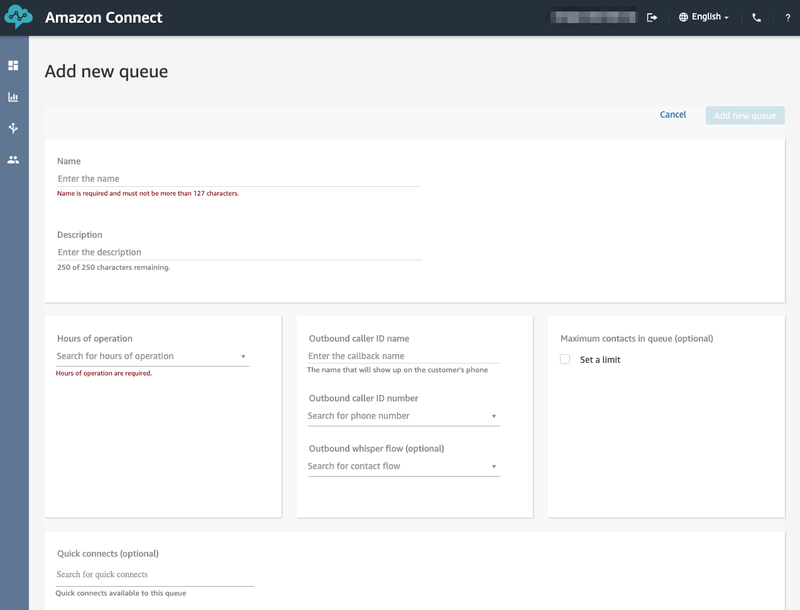Click the globe language icon
Viewport: 800px width, 610px height.
coord(683,17)
